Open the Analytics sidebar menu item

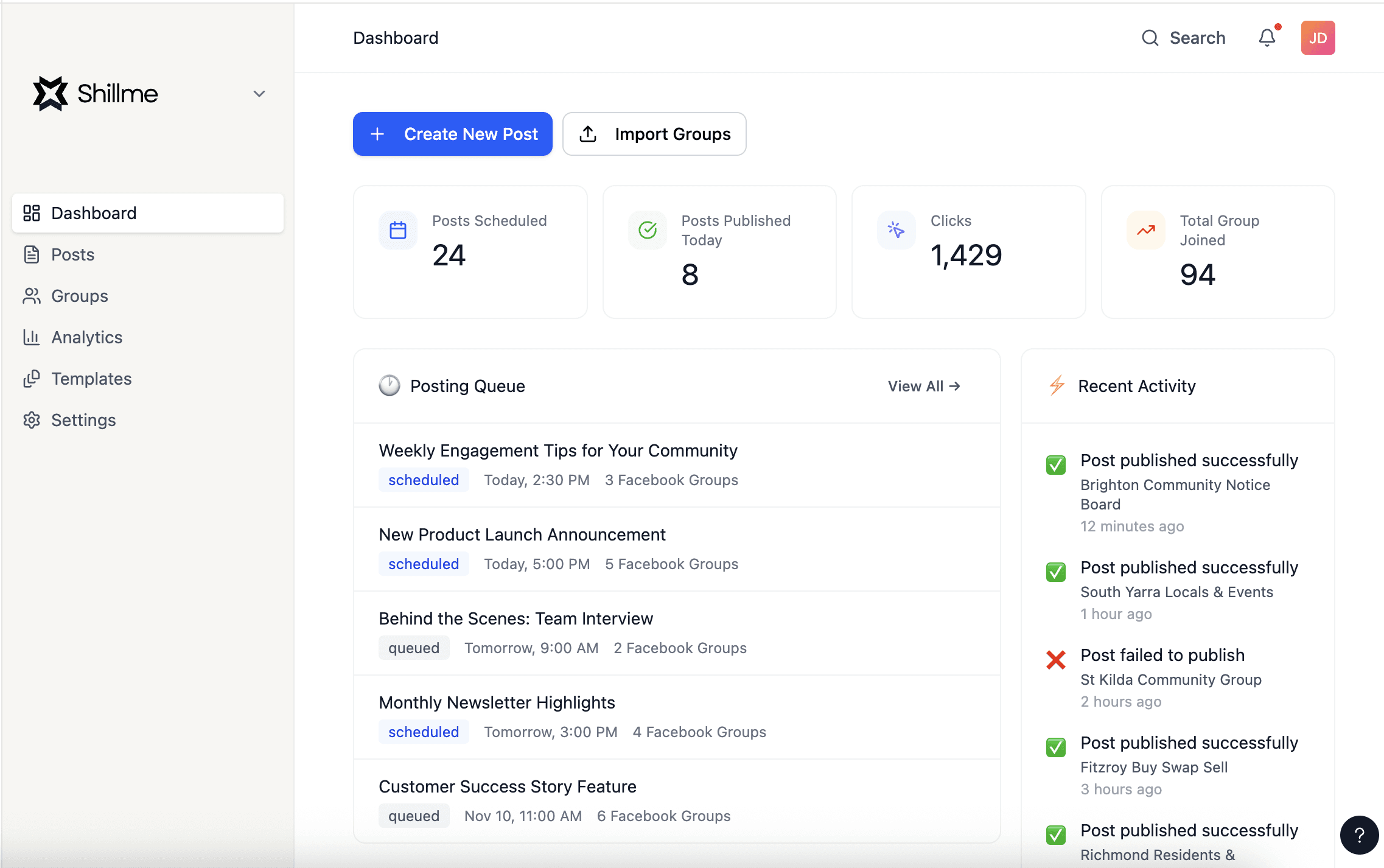click(86, 337)
